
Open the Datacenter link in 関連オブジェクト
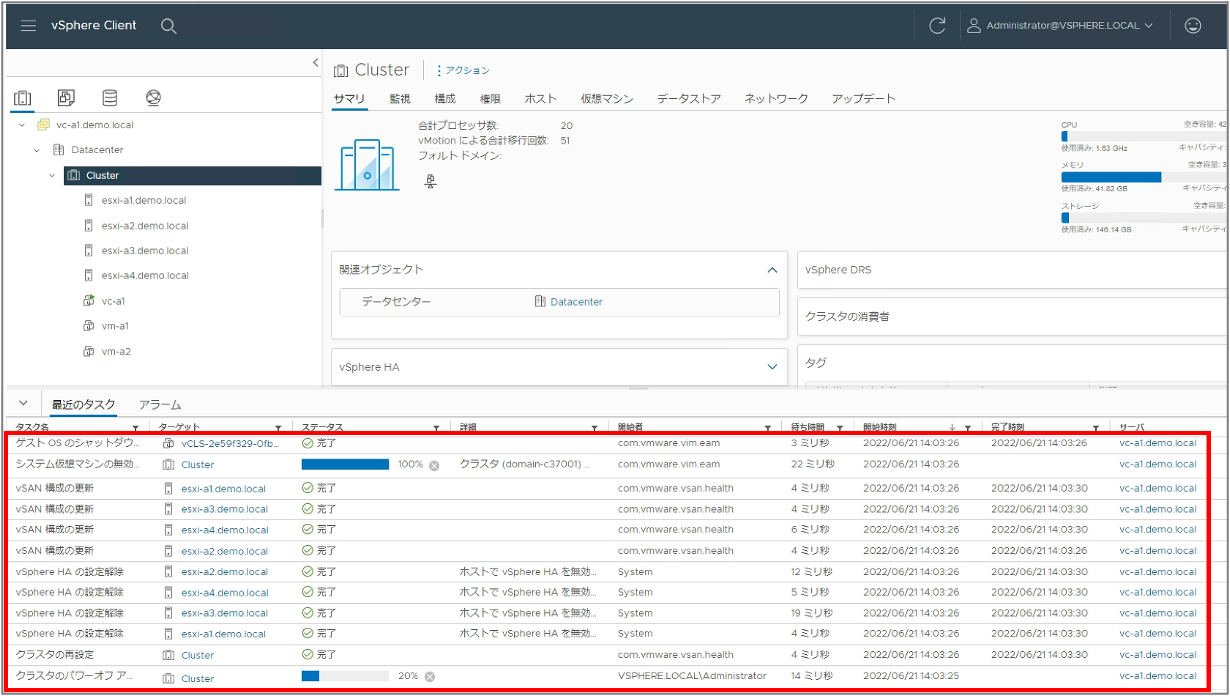(x=576, y=301)
